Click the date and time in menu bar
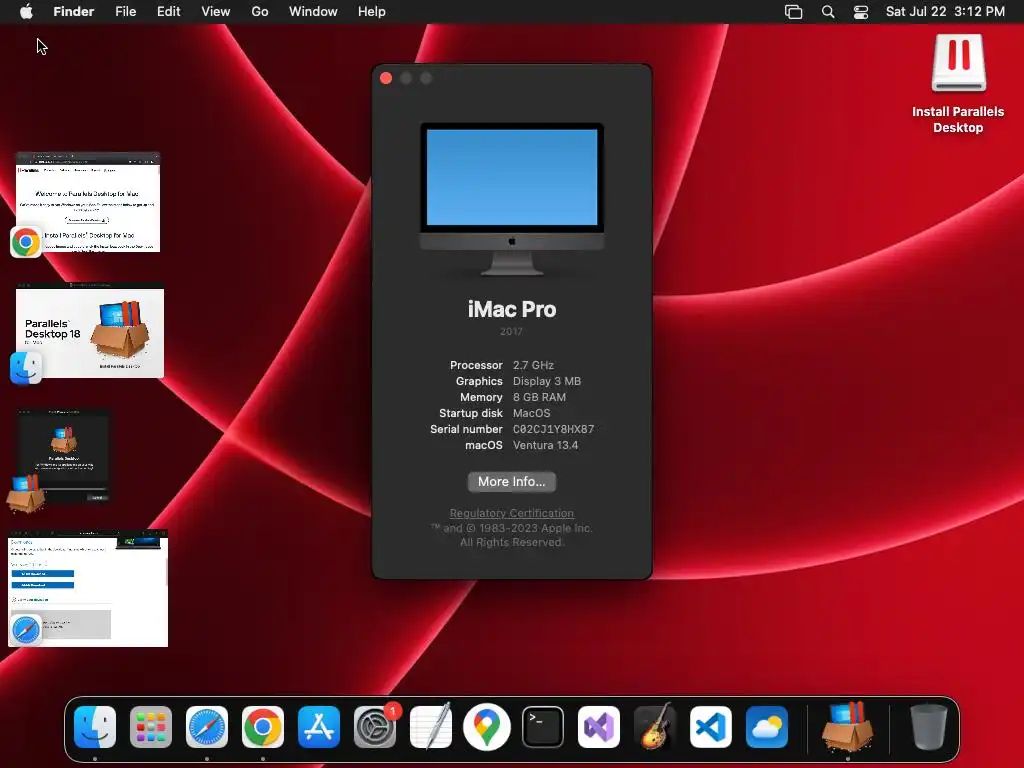Screen dimensions: 1024x768 [945, 12]
